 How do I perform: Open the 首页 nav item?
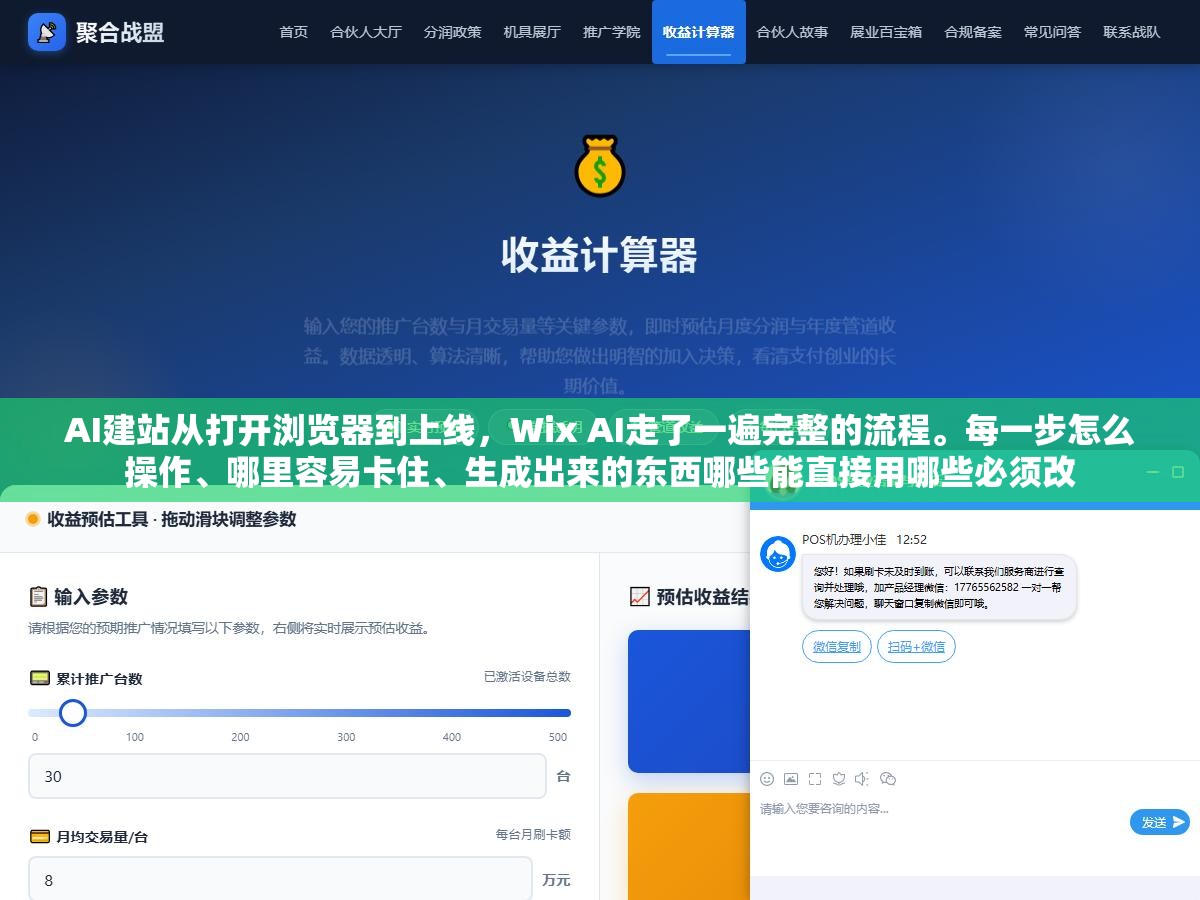click(x=294, y=32)
